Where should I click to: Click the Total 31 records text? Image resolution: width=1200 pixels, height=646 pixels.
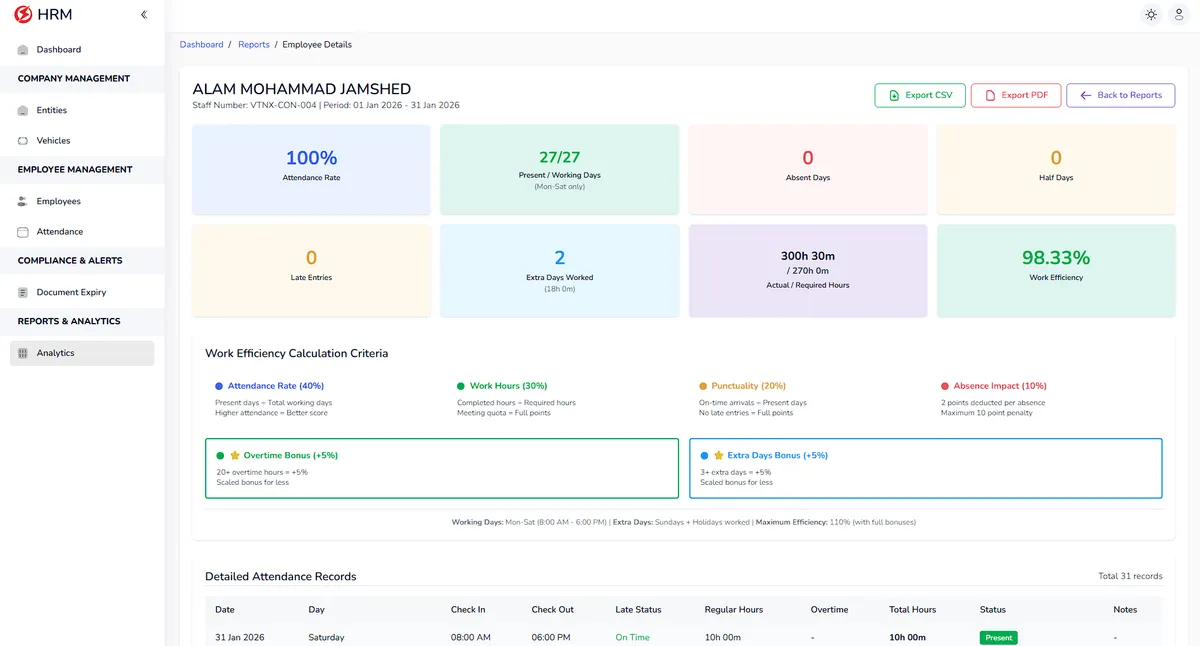point(1130,577)
